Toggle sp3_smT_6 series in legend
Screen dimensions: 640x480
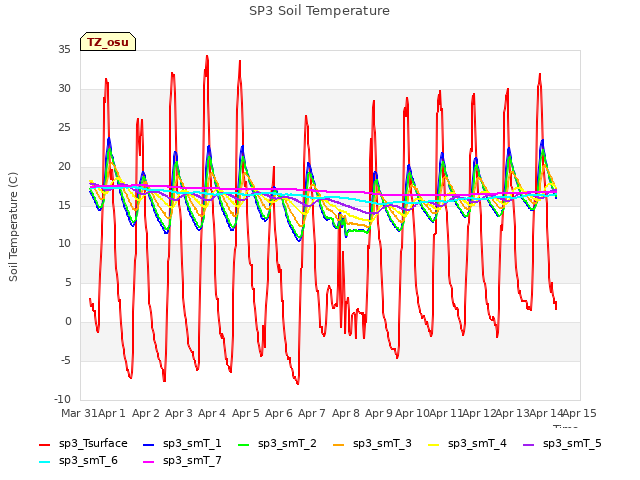[78, 461]
